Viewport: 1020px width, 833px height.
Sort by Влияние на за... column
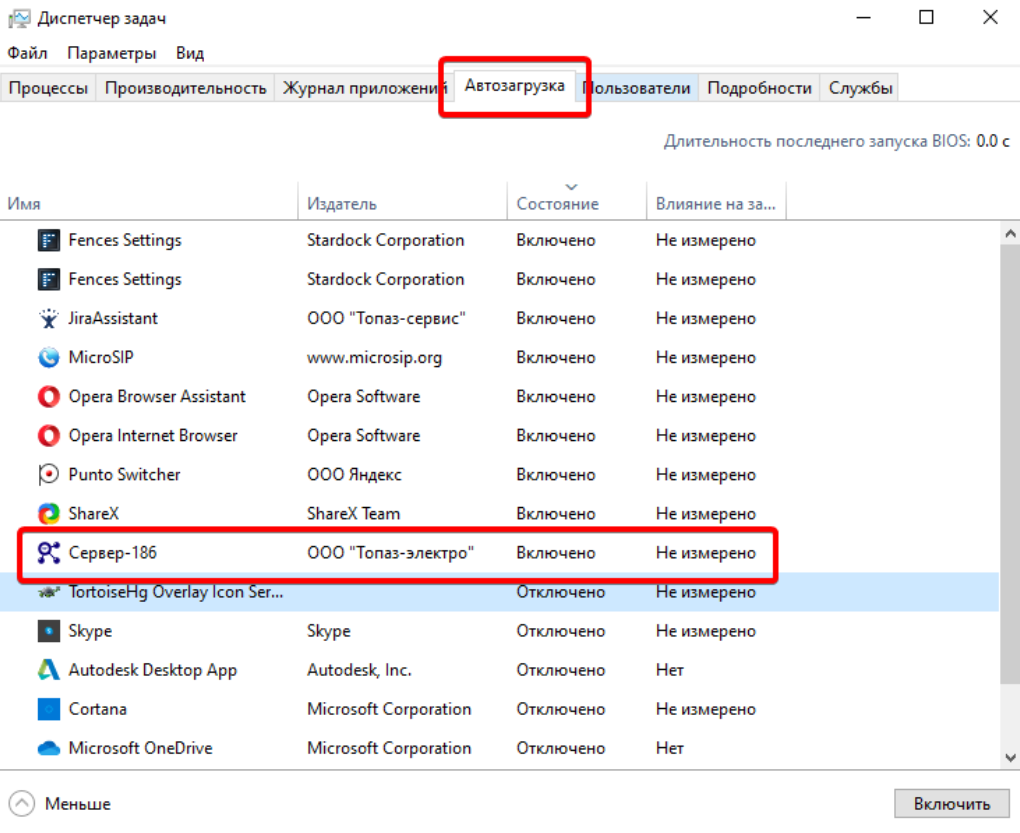[x=716, y=204]
